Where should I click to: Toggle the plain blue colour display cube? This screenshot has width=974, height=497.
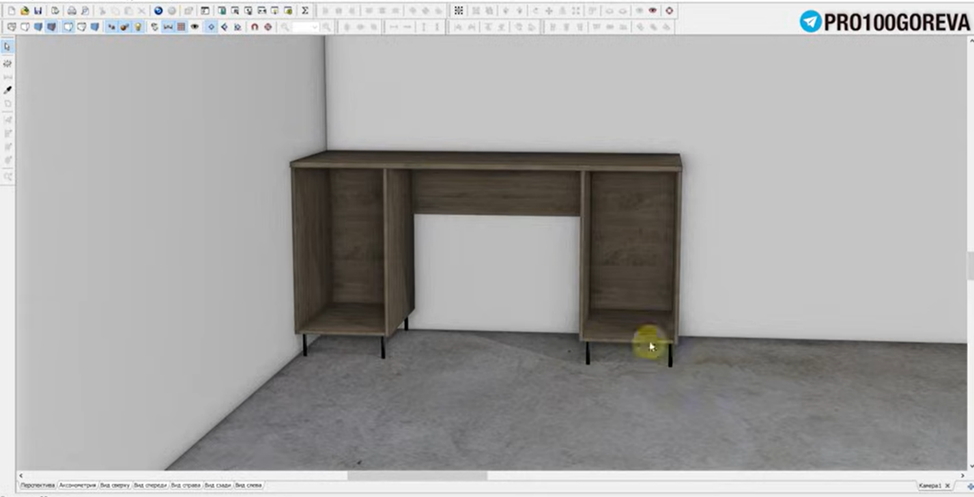pyautogui.click(x=38, y=27)
